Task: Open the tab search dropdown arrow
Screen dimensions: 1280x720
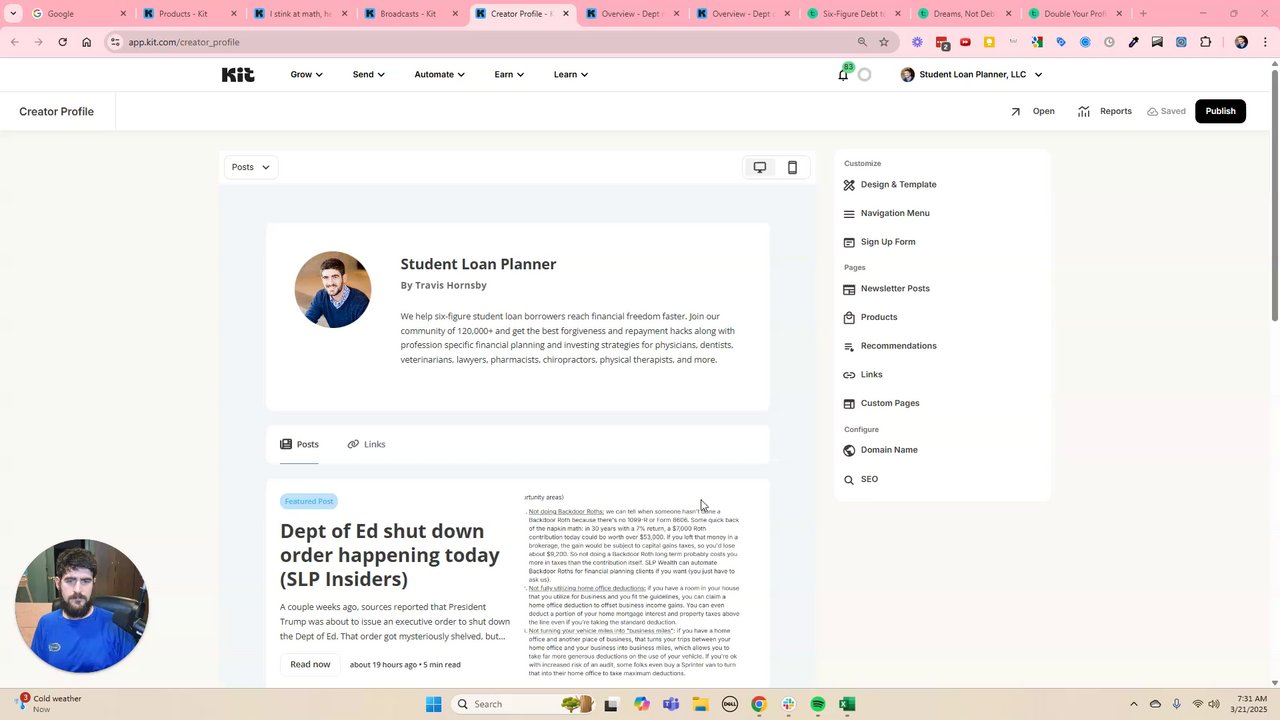Action: pos(13,14)
